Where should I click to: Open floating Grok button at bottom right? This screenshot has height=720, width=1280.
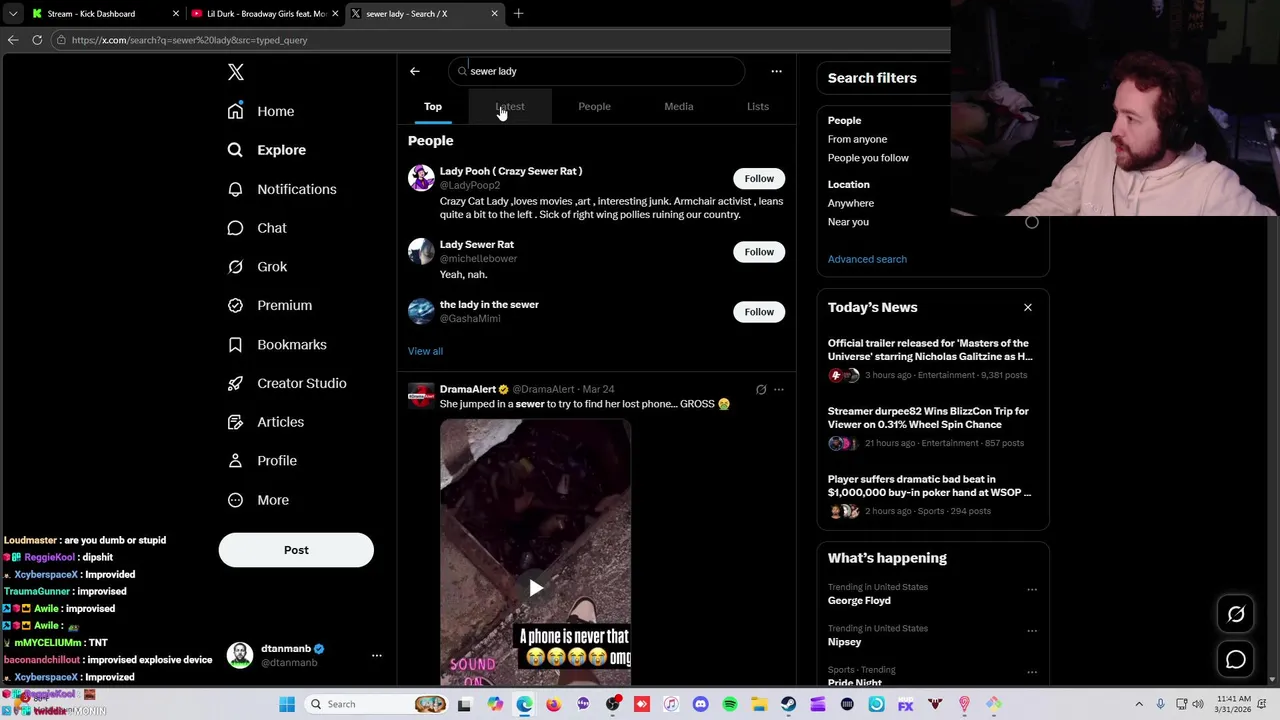(x=1236, y=615)
